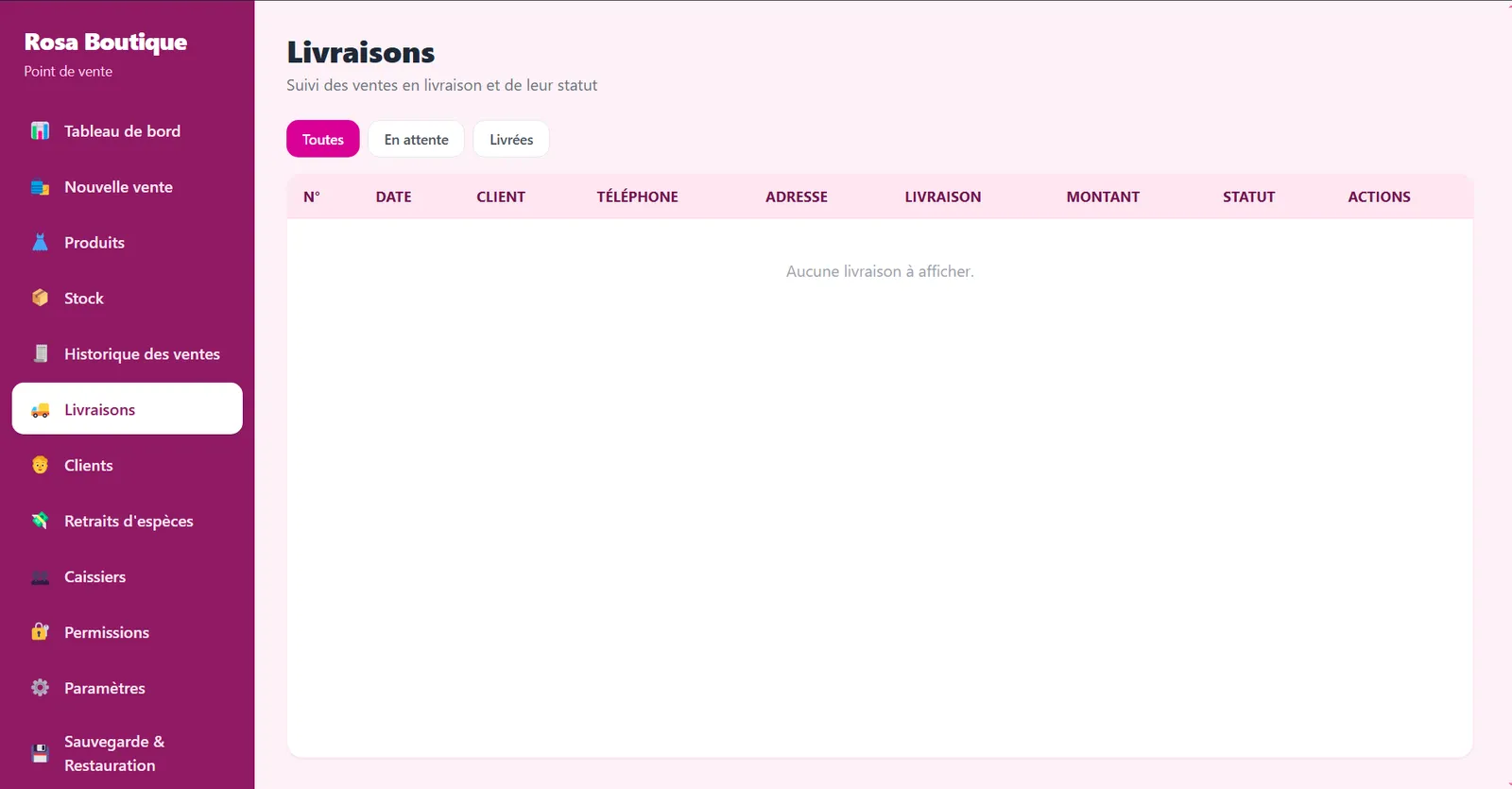
Task: Open the Produits section
Action: [x=128, y=243]
